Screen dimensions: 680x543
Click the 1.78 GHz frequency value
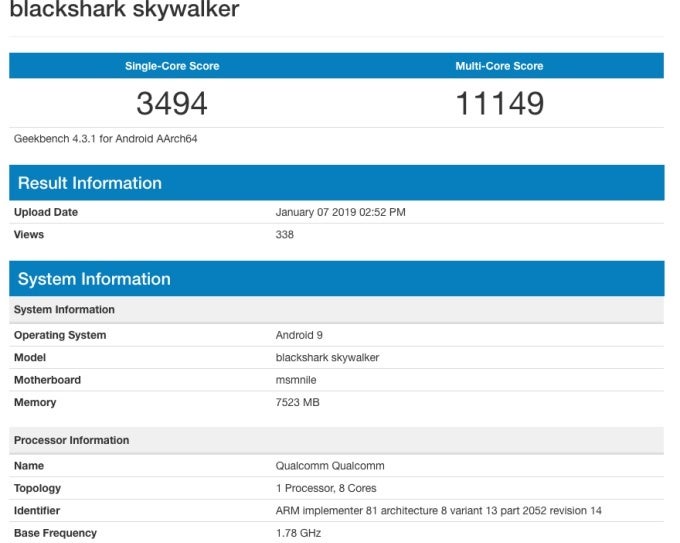click(298, 533)
